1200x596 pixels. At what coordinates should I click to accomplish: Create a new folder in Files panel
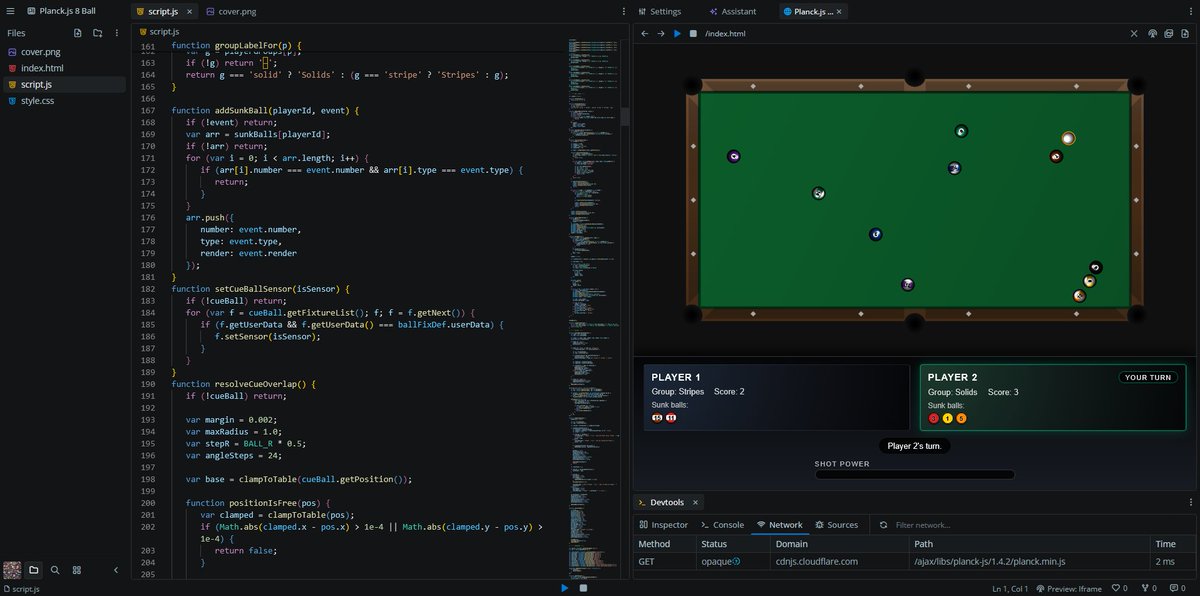coord(97,33)
